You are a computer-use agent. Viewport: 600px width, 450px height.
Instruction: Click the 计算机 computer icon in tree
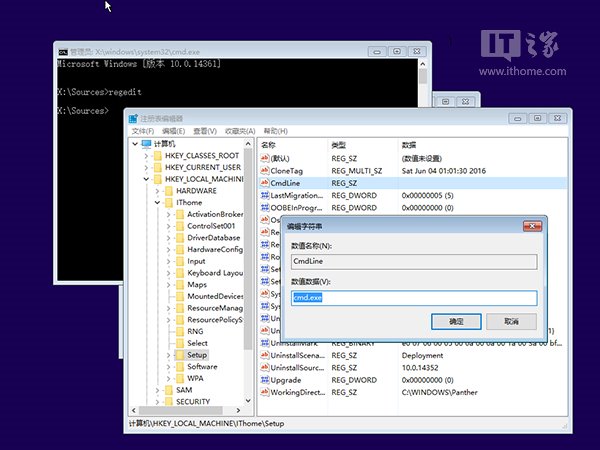[x=146, y=143]
